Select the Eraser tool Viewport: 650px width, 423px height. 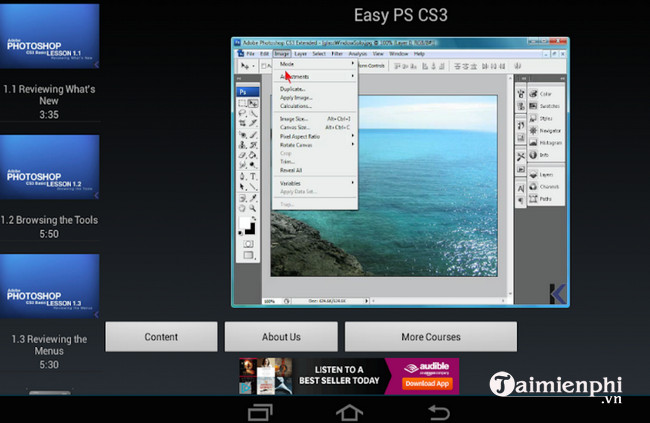tap(243, 155)
